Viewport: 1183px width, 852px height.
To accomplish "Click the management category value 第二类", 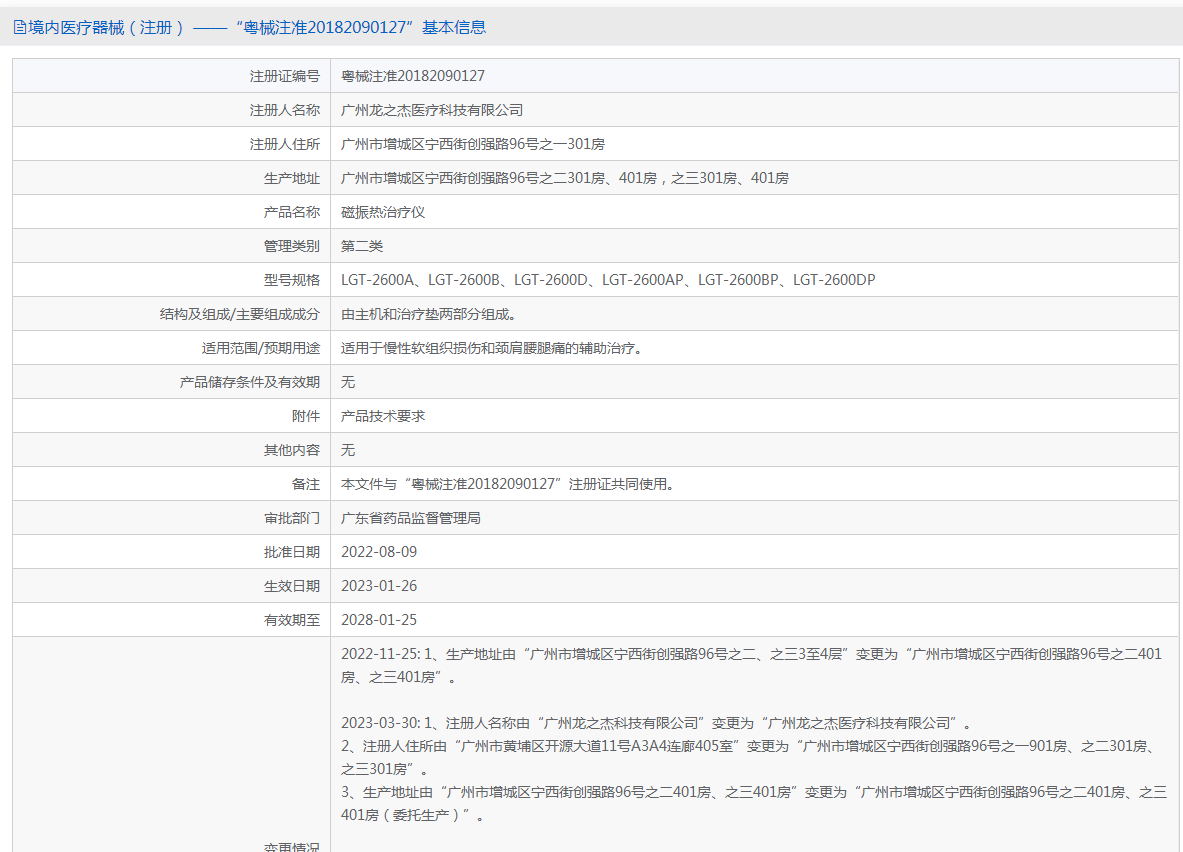I will coord(362,246).
